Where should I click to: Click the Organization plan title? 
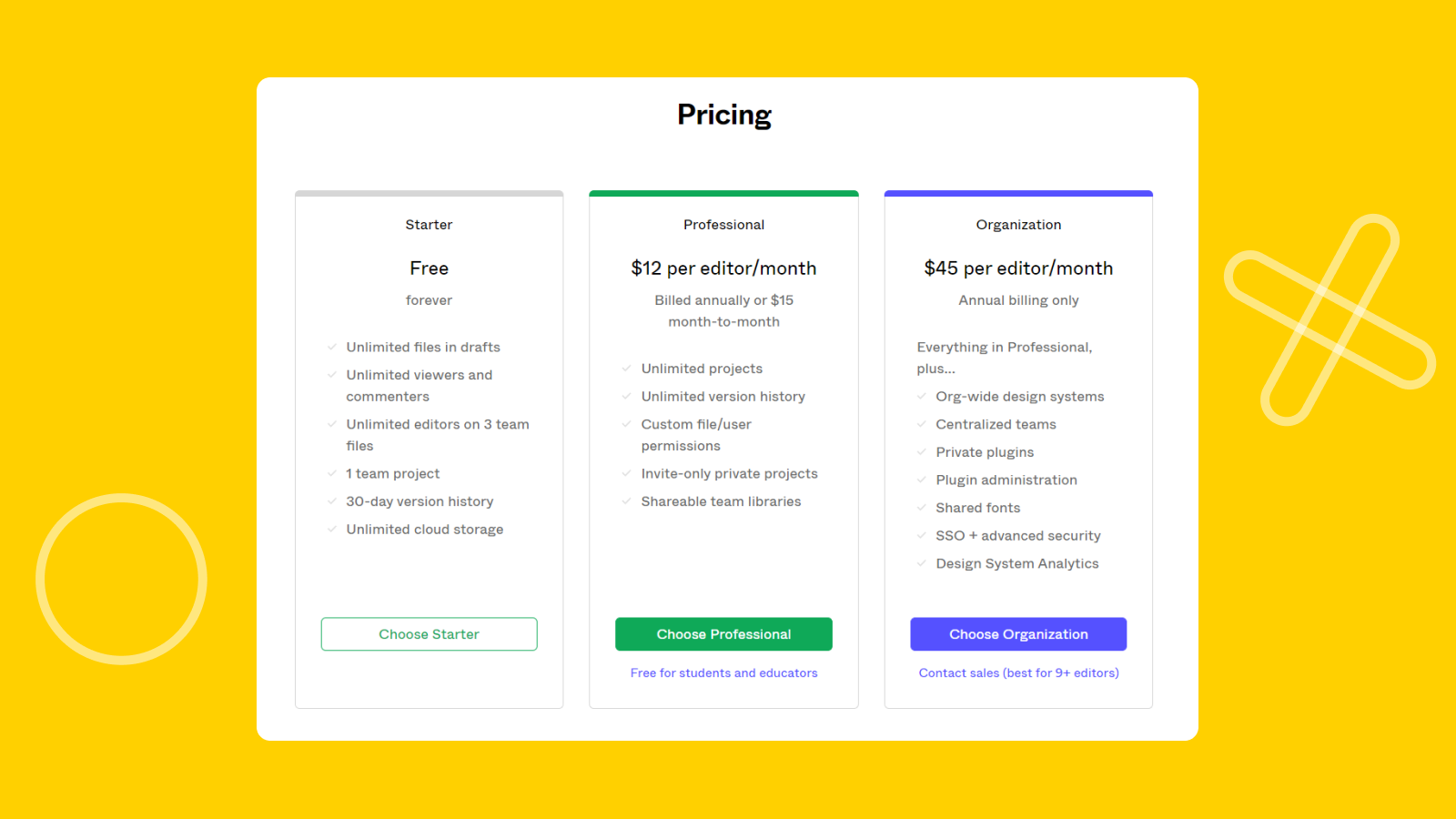(1018, 225)
